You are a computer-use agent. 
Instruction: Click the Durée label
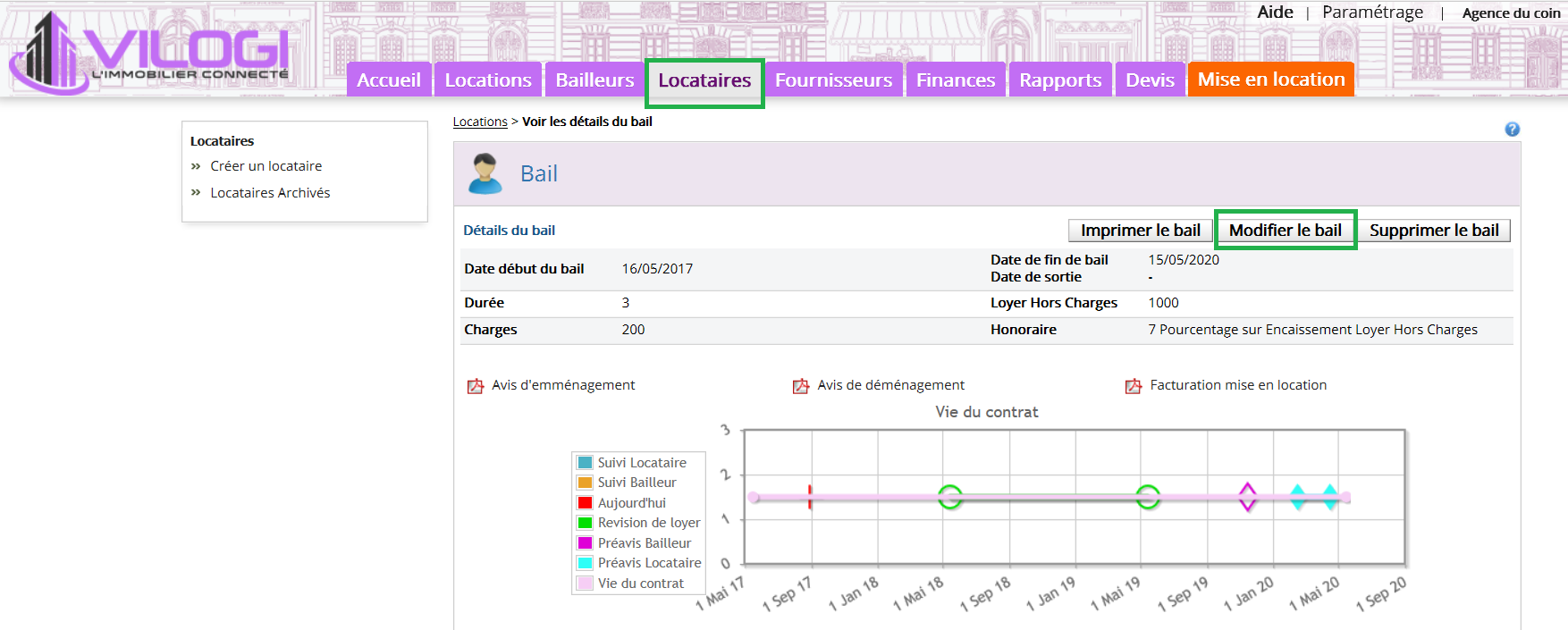coord(484,303)
